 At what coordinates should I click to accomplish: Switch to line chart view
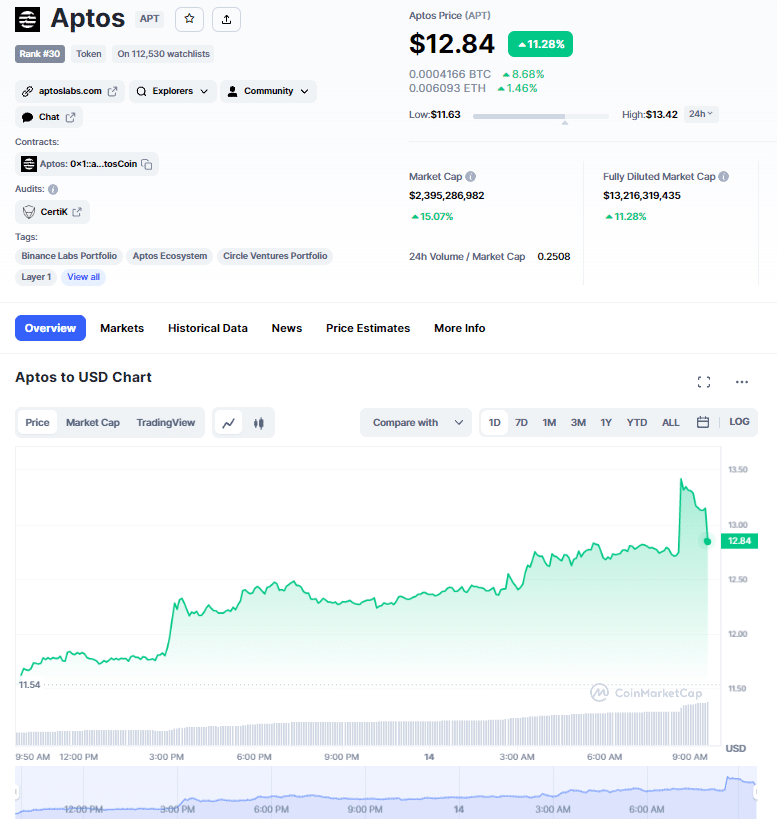229,422
